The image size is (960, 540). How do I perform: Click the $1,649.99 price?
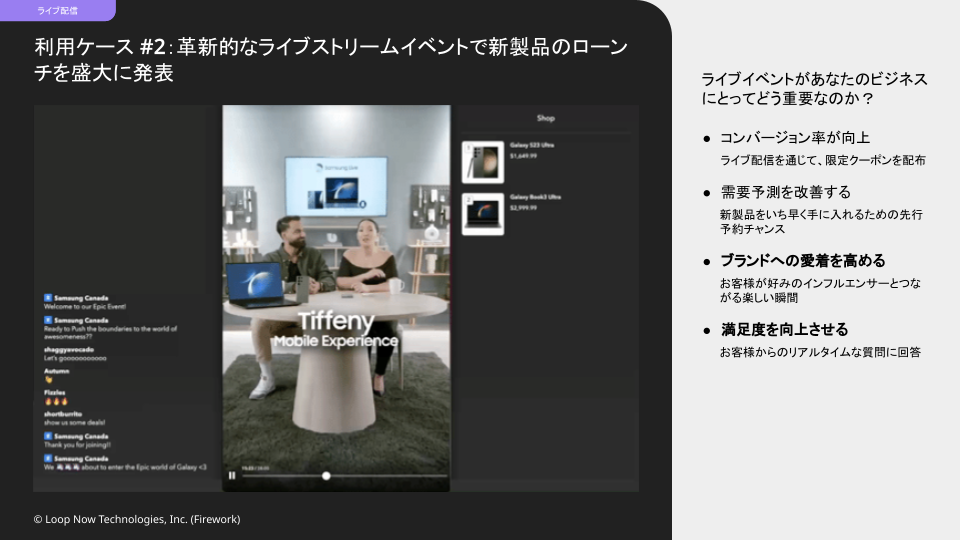point(523,156)
